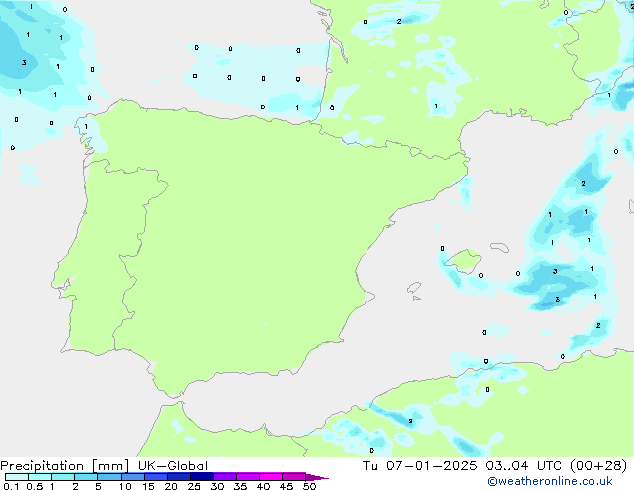Screen dimensions: 634x490
Task: Select the 35–40 mm violet legend swatch
Action: pyautogui.click(x=247, y=477)
